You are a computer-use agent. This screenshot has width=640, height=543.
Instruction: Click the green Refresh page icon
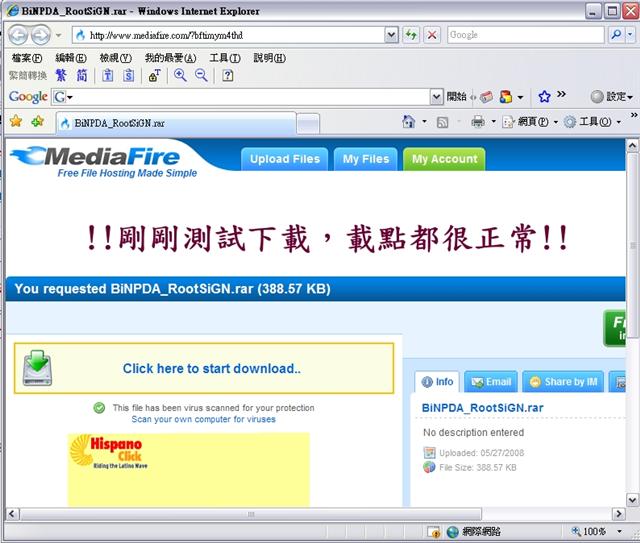pos(411,35)
